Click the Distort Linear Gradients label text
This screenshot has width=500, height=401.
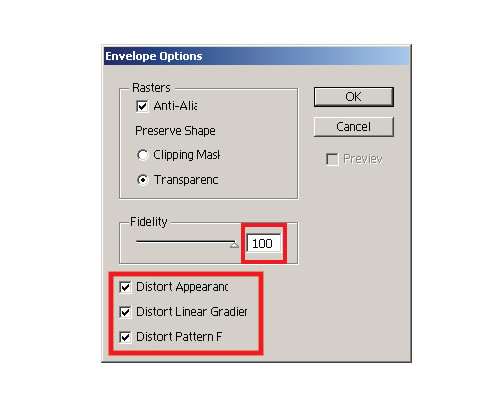(x=192, y=312)
